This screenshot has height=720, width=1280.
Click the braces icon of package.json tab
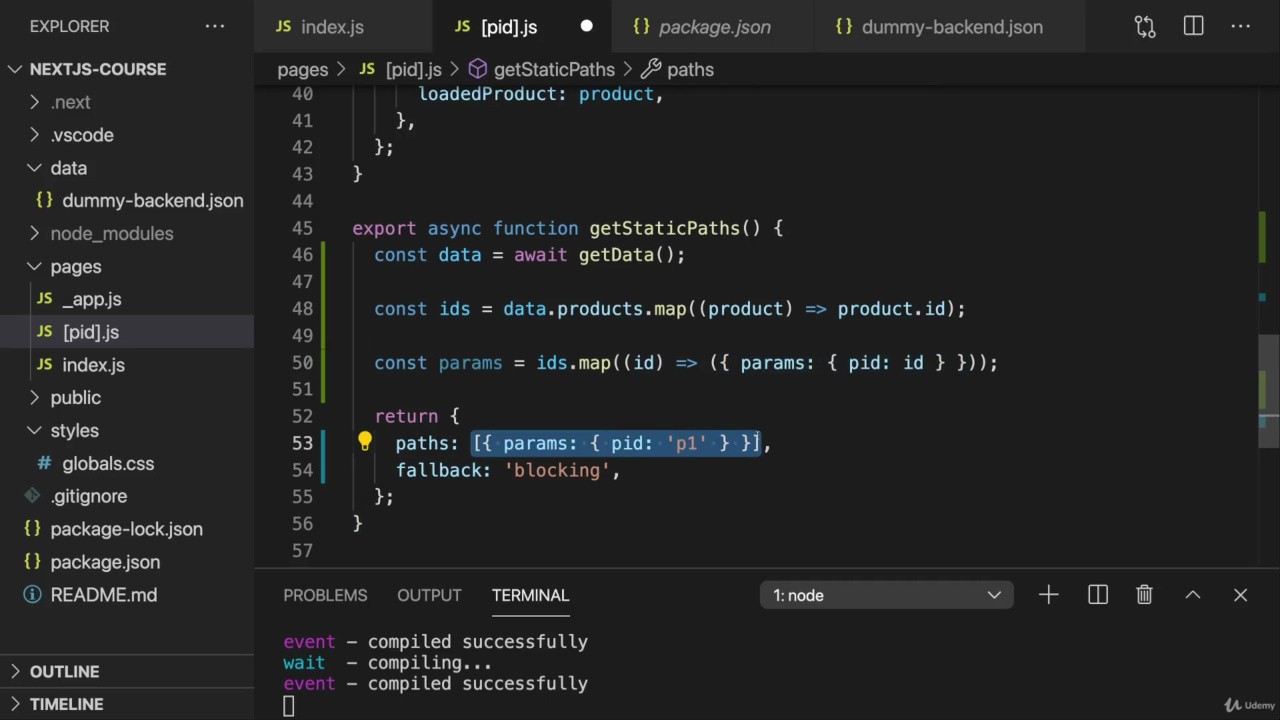click(x=642, y=27)
